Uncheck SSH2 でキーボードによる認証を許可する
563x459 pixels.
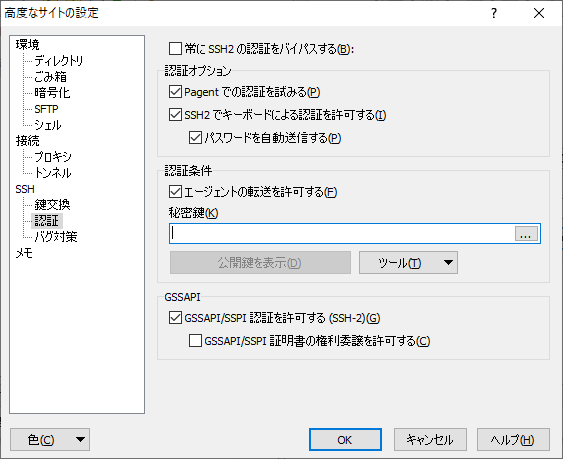tap(175, 115)
